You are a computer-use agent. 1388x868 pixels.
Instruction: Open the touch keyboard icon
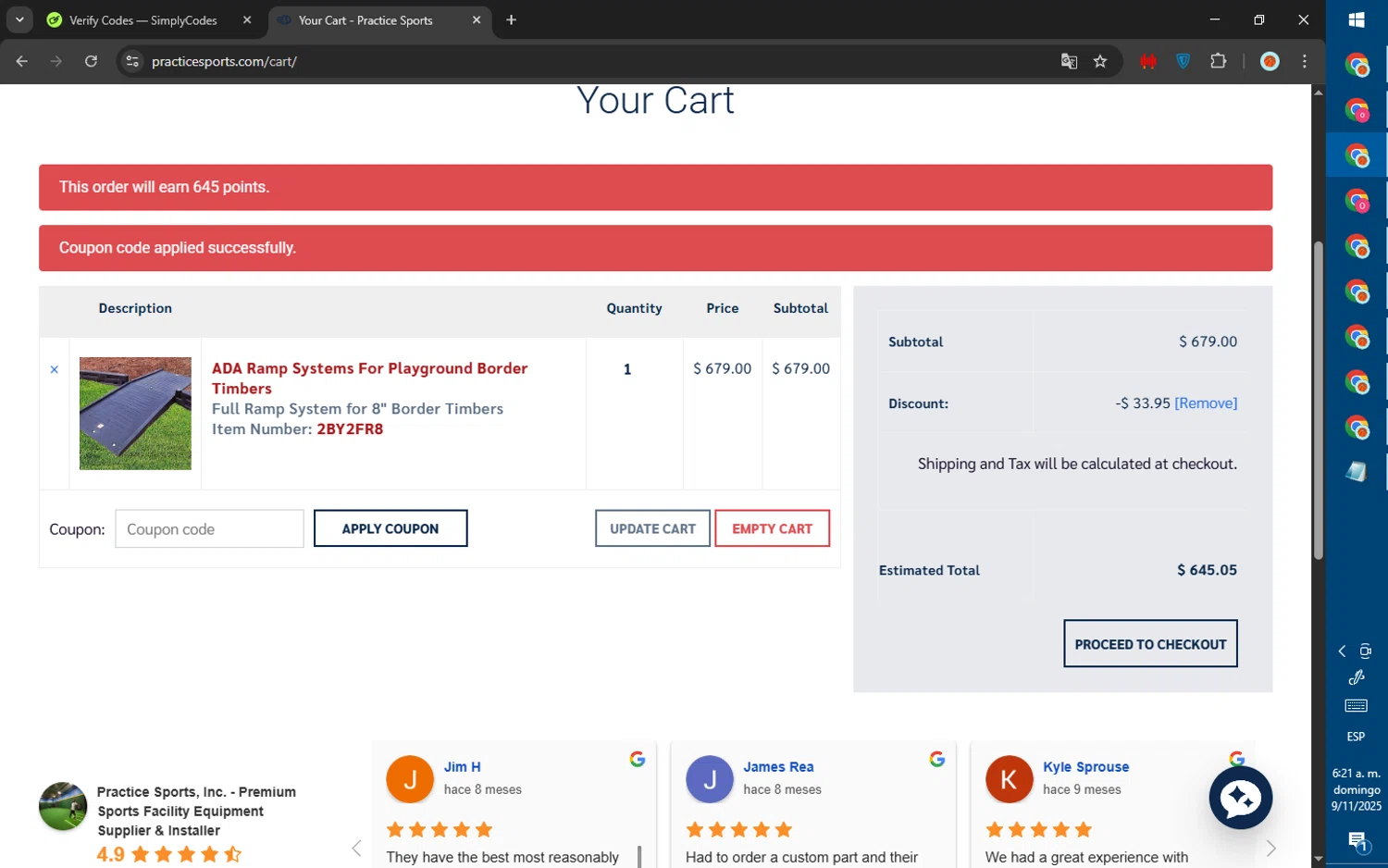1357,706
